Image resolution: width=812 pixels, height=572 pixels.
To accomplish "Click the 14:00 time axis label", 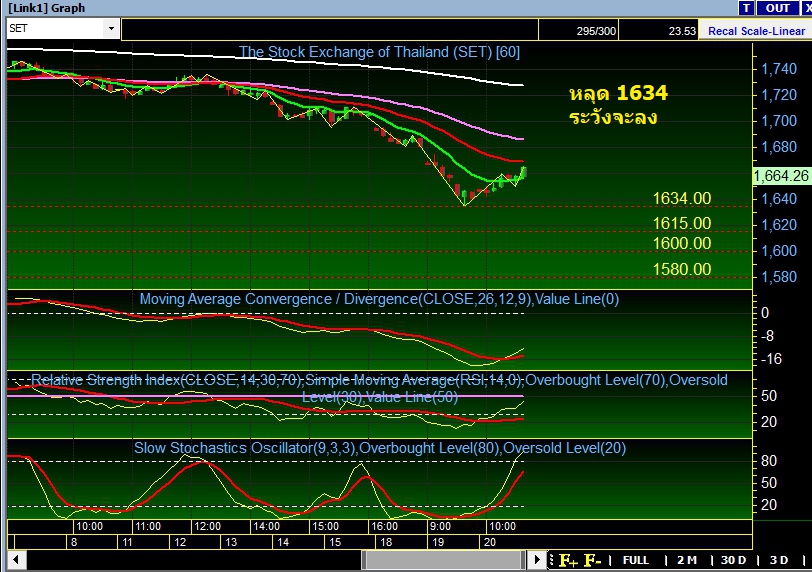I will pos(266,526).
